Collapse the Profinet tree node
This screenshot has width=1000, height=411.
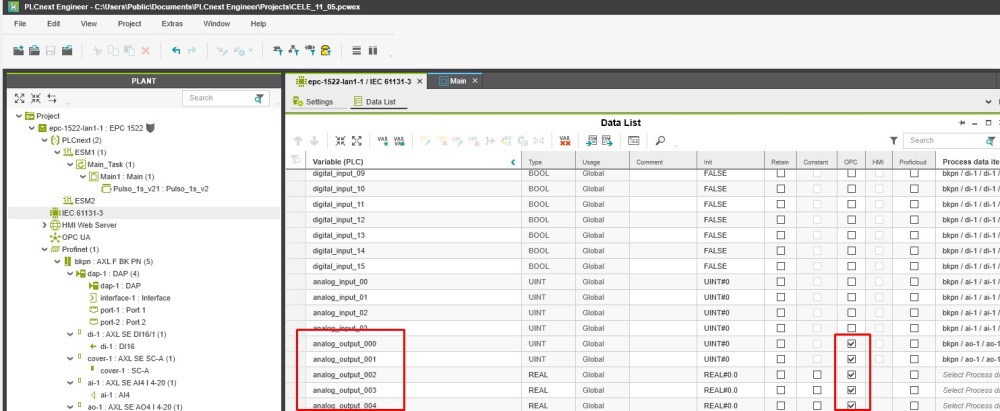(x=44, y=249)
